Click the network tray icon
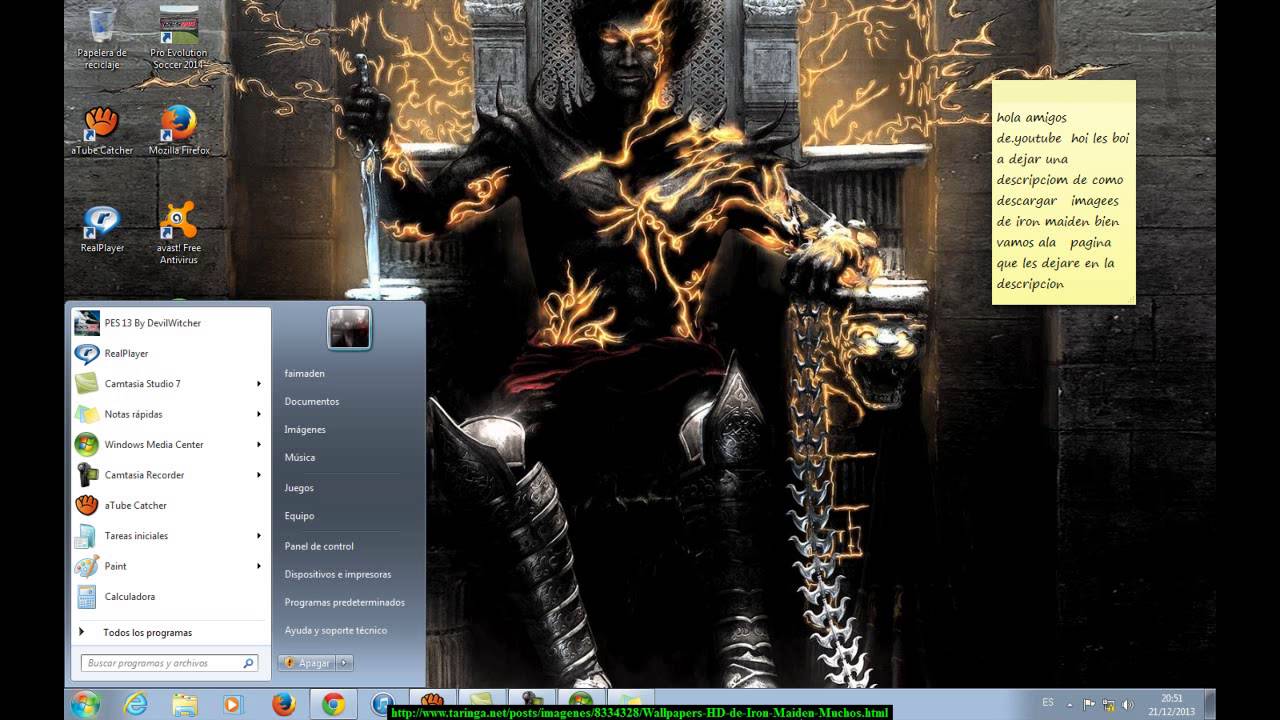Screen dimensions: 1280x720 click(1109, 704)
